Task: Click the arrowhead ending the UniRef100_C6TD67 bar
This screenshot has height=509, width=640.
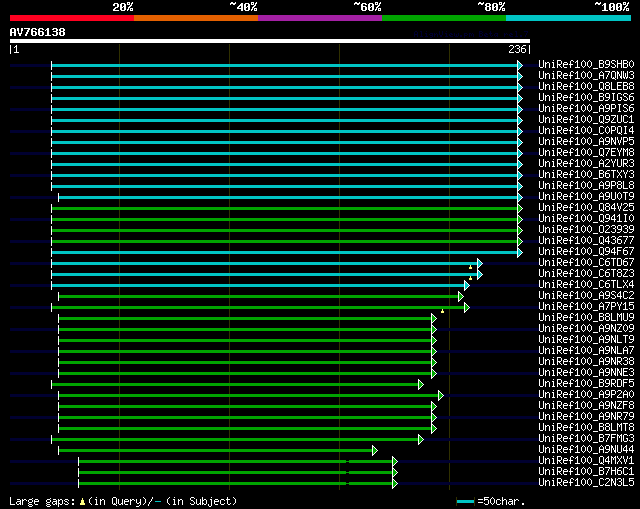Action: click(480, 264)
